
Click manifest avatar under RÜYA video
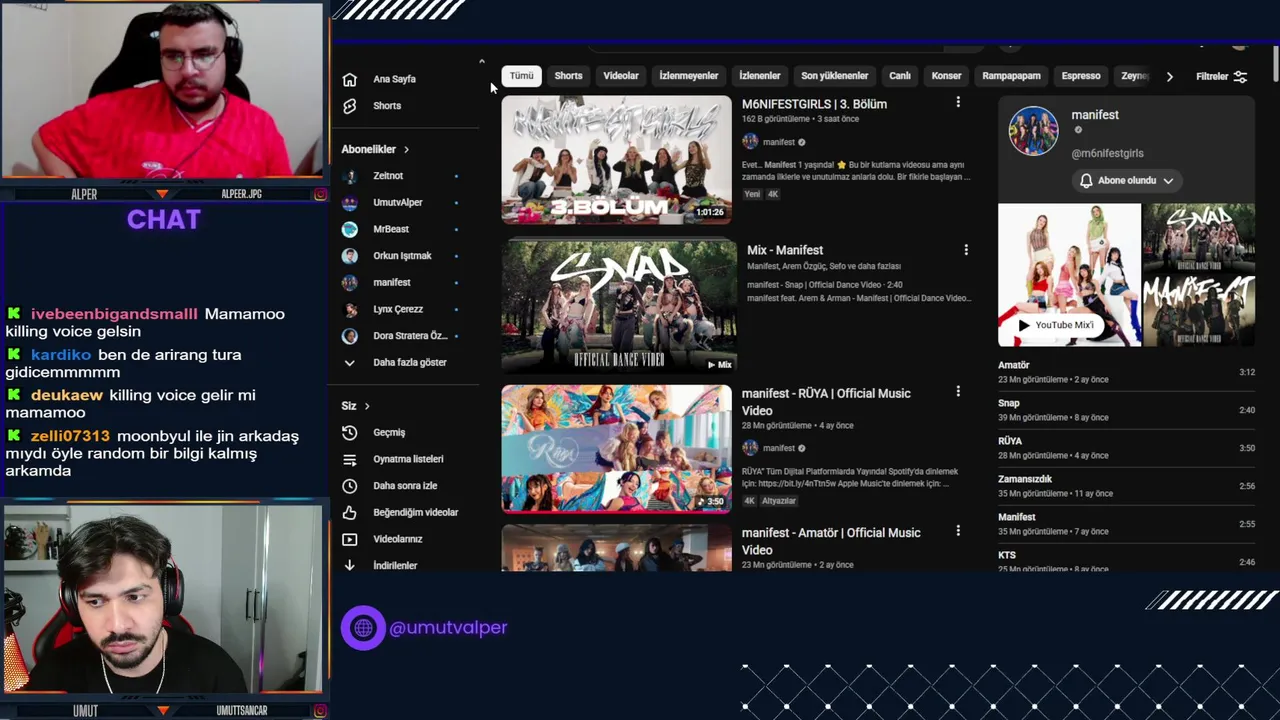point(750,448)
